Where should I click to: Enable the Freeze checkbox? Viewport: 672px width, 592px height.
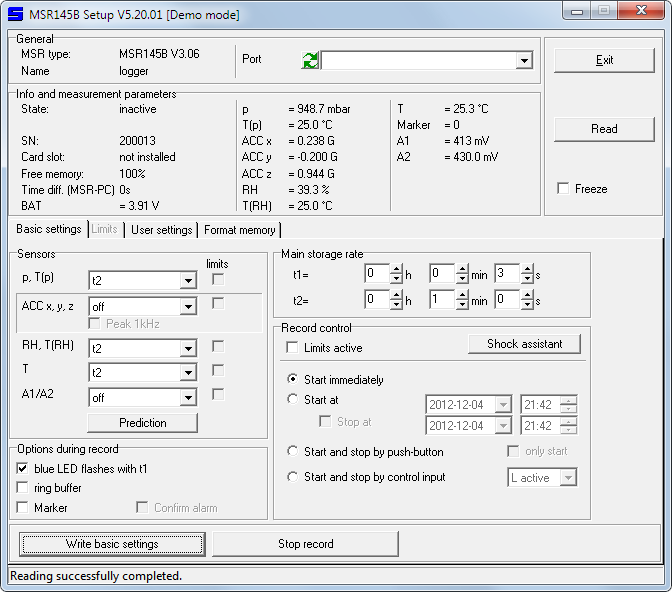click(563, 189)
